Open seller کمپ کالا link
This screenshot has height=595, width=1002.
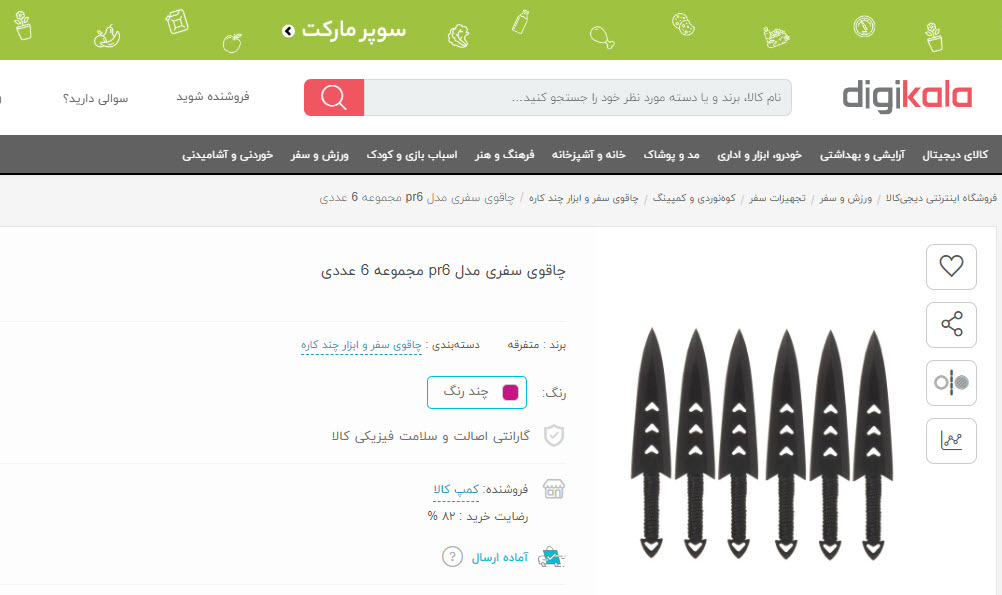tap(456, 490)
